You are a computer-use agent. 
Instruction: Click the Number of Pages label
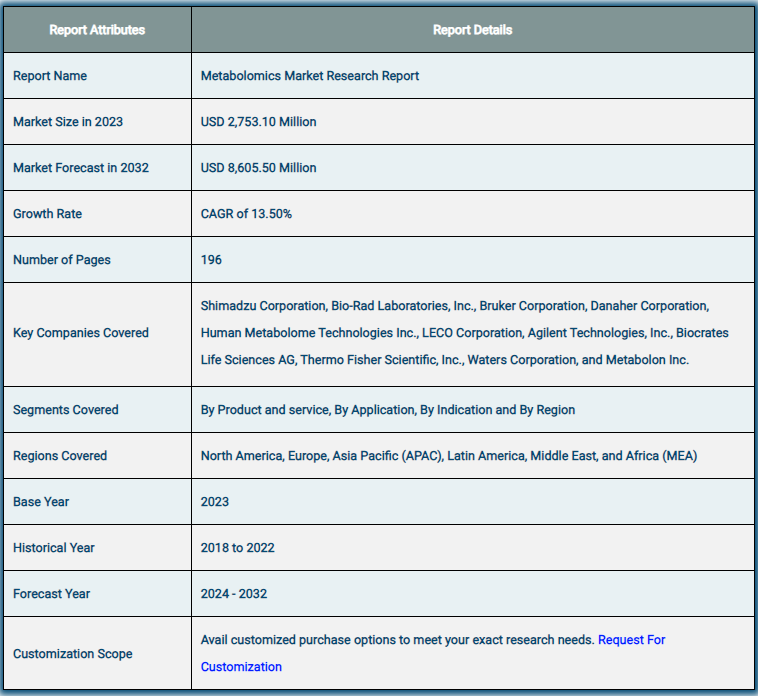(x=61, y=260)
